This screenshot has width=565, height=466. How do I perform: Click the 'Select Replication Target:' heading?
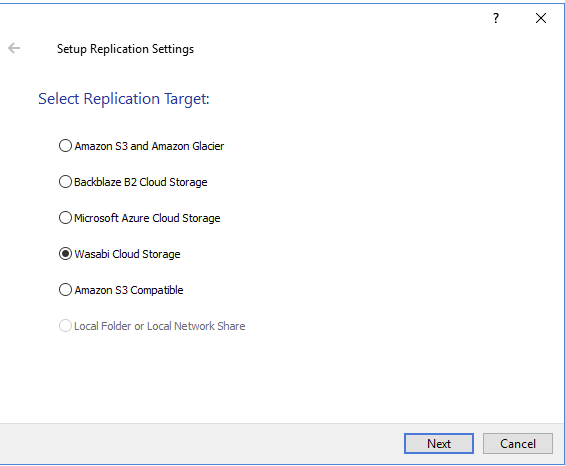[x=124, y=99]
